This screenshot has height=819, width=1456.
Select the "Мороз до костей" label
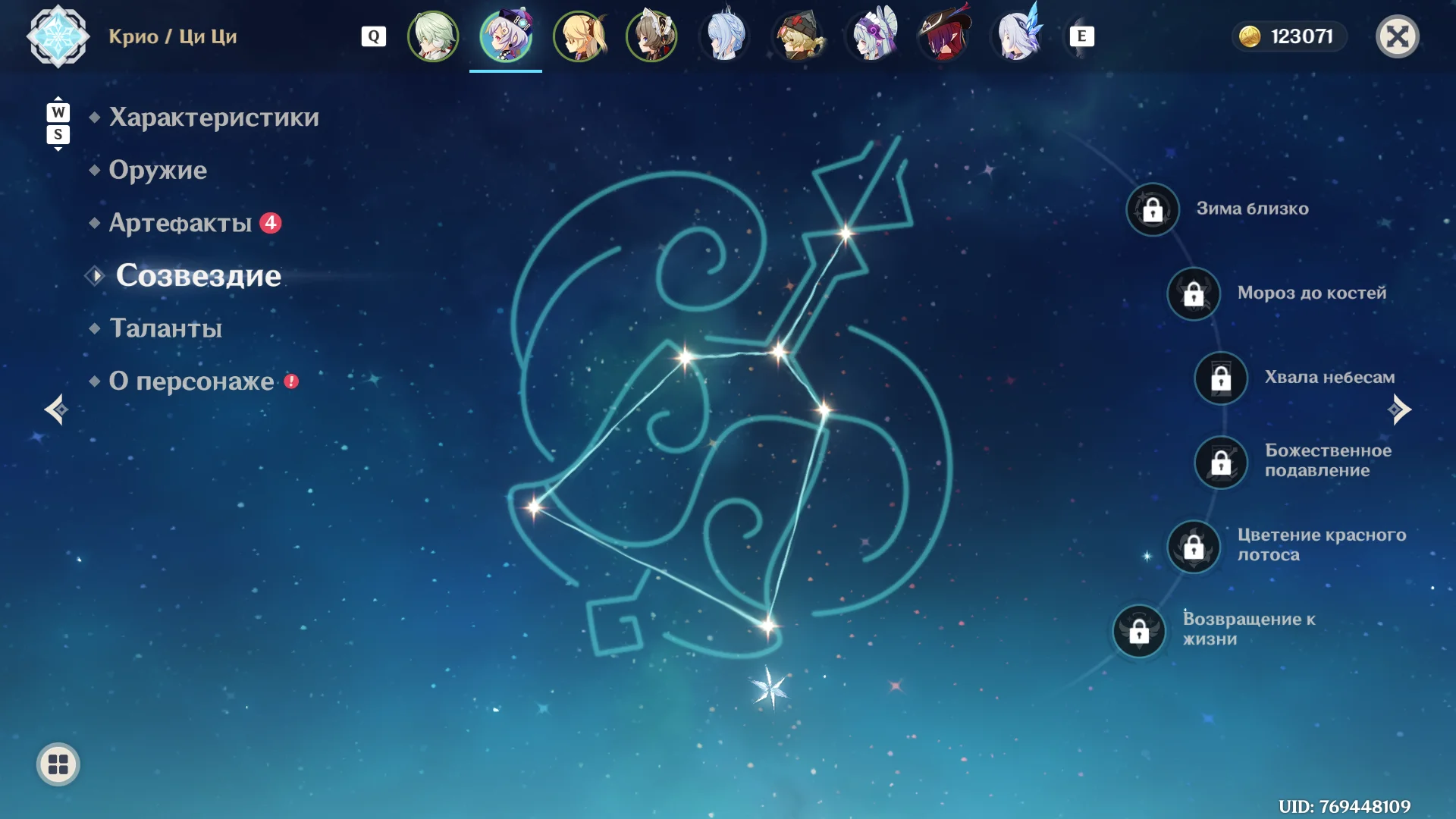tap(1312, 293)
